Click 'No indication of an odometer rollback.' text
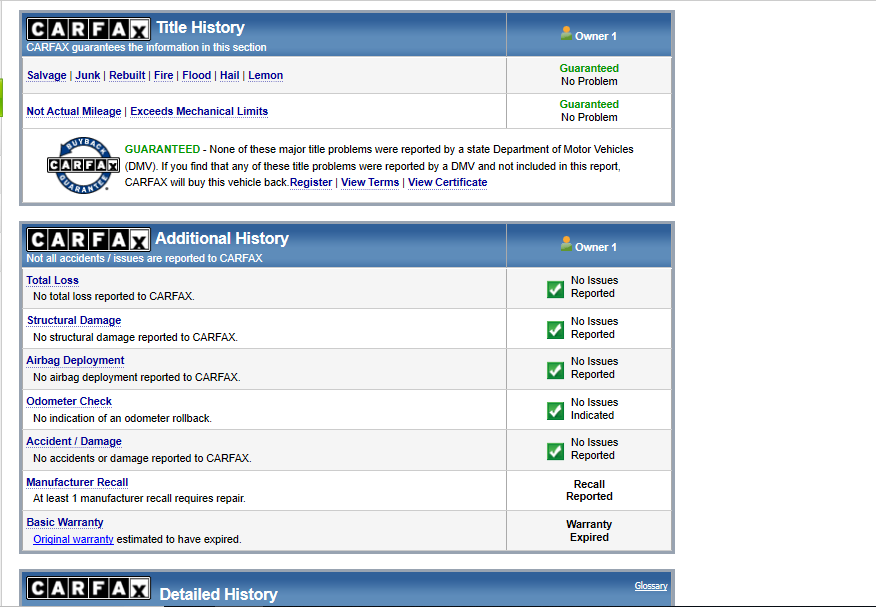 point(122,418)
